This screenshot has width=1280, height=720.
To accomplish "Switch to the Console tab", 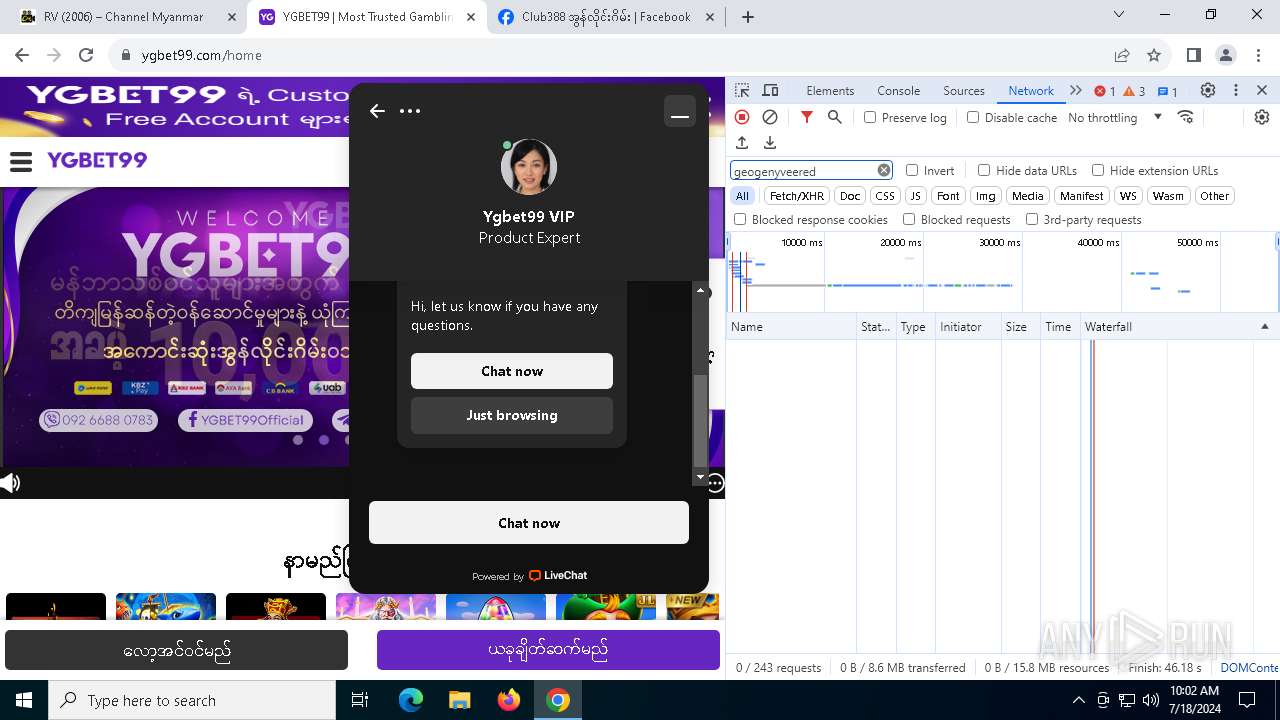I will click(898, 90).
